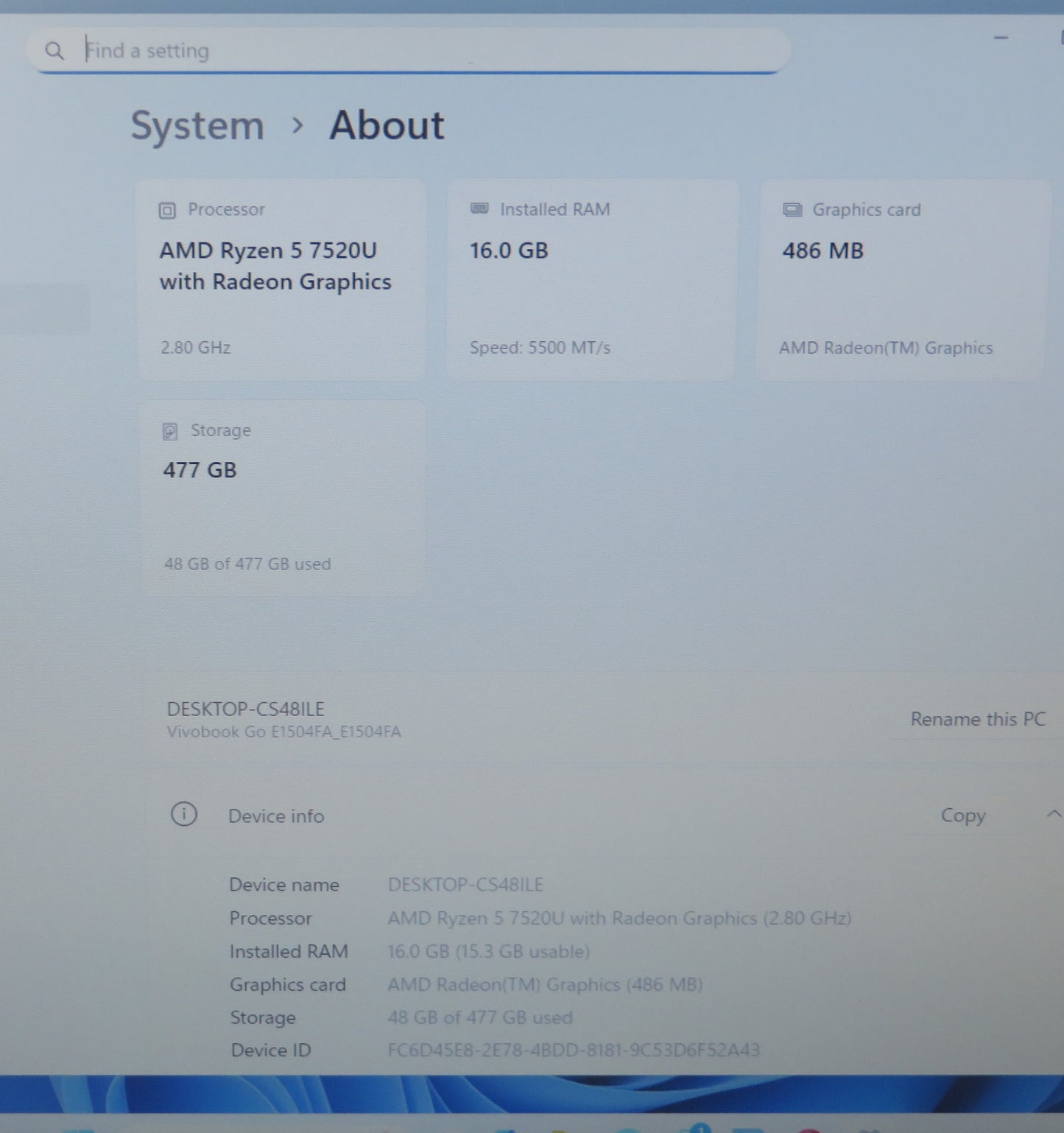The image size is (1064, 1133).
Task: Click 'Device ID' row label
Action: point(271,1050)
